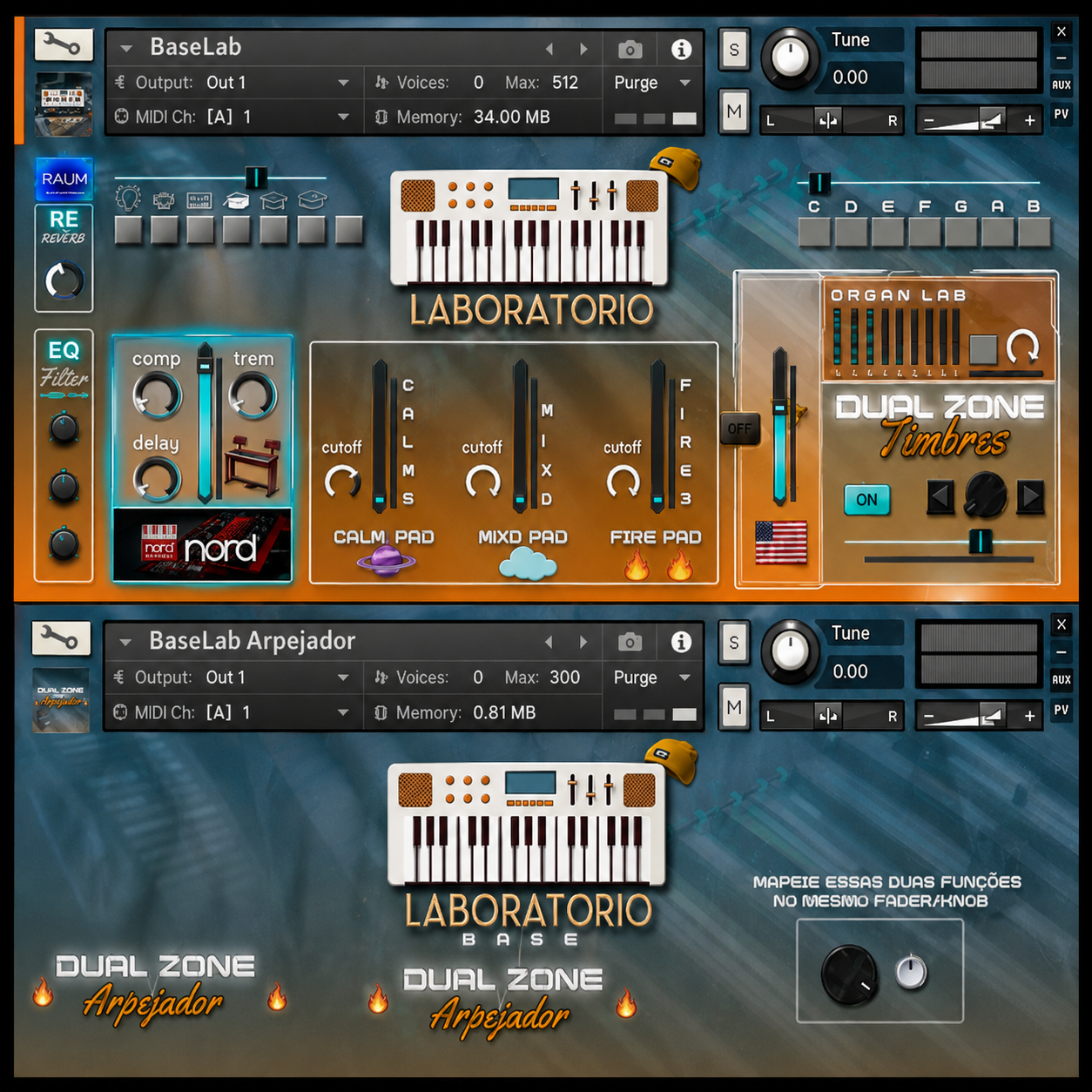Go to next preset in BaseLab Arpejador header
This screenshot has height=1092, width=1092.
583,643
